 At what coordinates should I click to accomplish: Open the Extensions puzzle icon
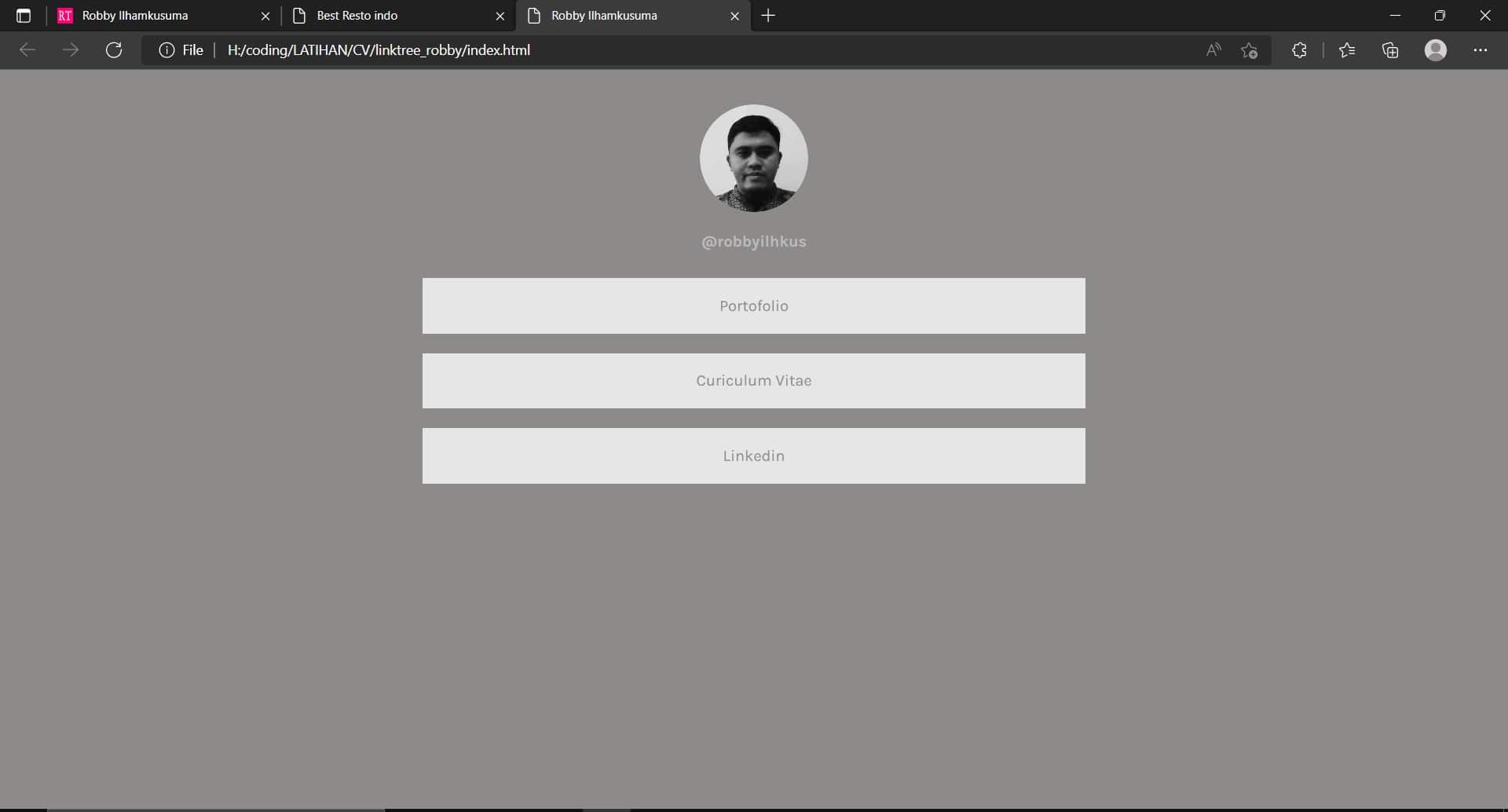(x=1299, y=50)
